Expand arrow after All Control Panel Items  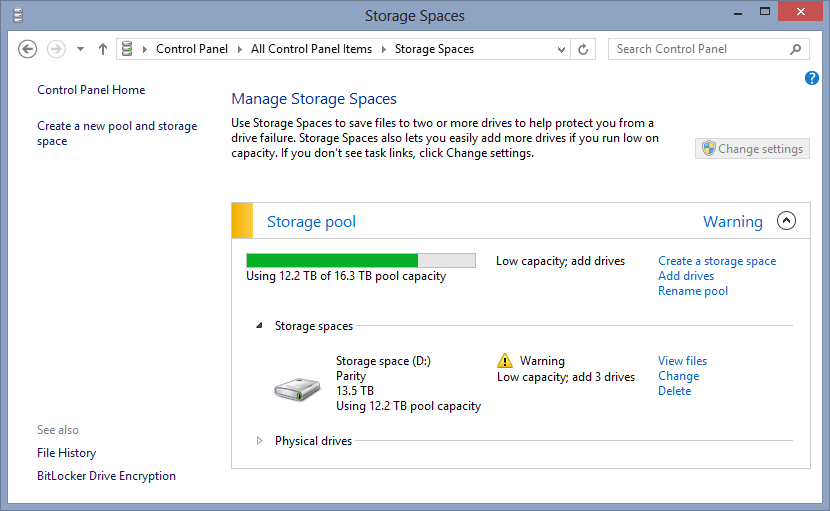click(x=383, y=49)
